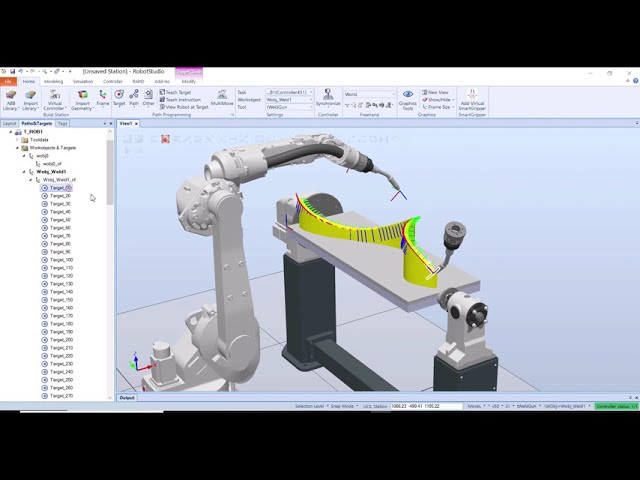
Task: Open the Virtual Controller menu
Action: pyautogui.click(x=55, y=100)
